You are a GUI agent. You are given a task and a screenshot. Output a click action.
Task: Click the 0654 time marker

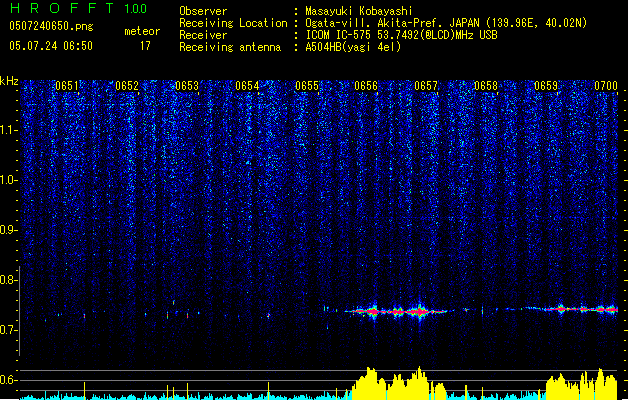coord(247,86)
